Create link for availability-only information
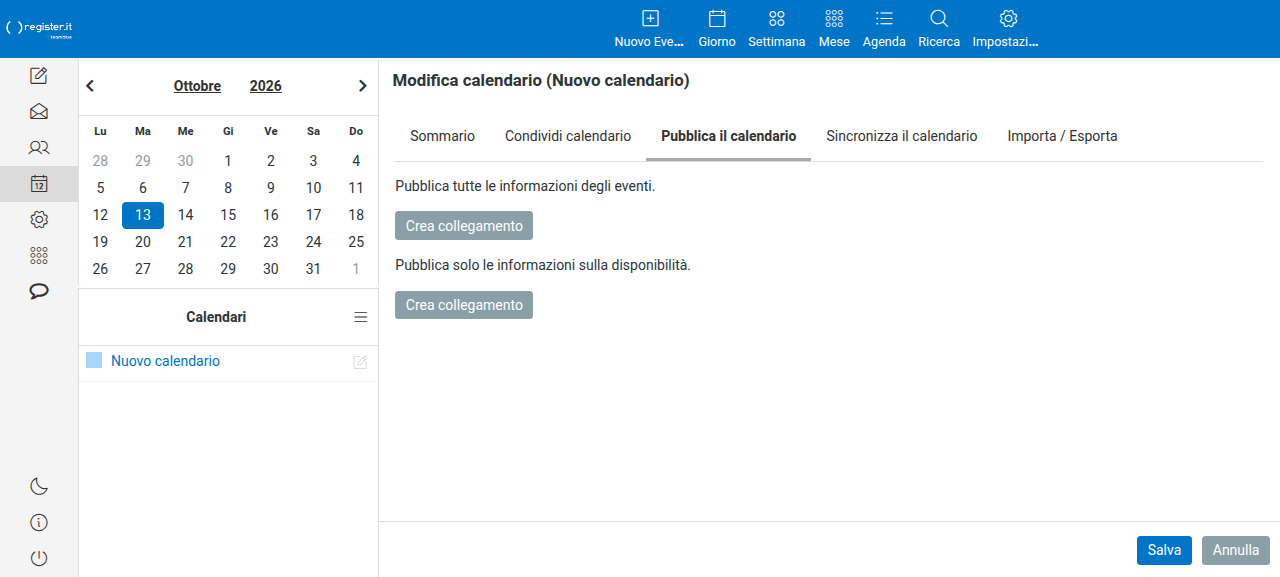This screenshot has width=1280, height=577. (464, 305)
